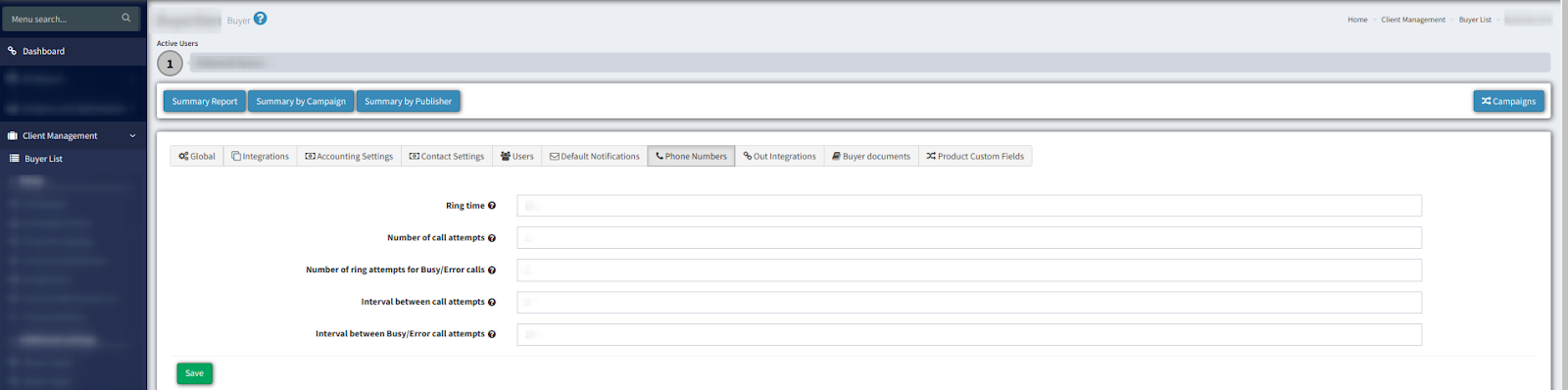Image resolution: width=1568 pixels, height=390 pixels.
Task: Switch to the Integrations tab
Action: tap(260, 156)
